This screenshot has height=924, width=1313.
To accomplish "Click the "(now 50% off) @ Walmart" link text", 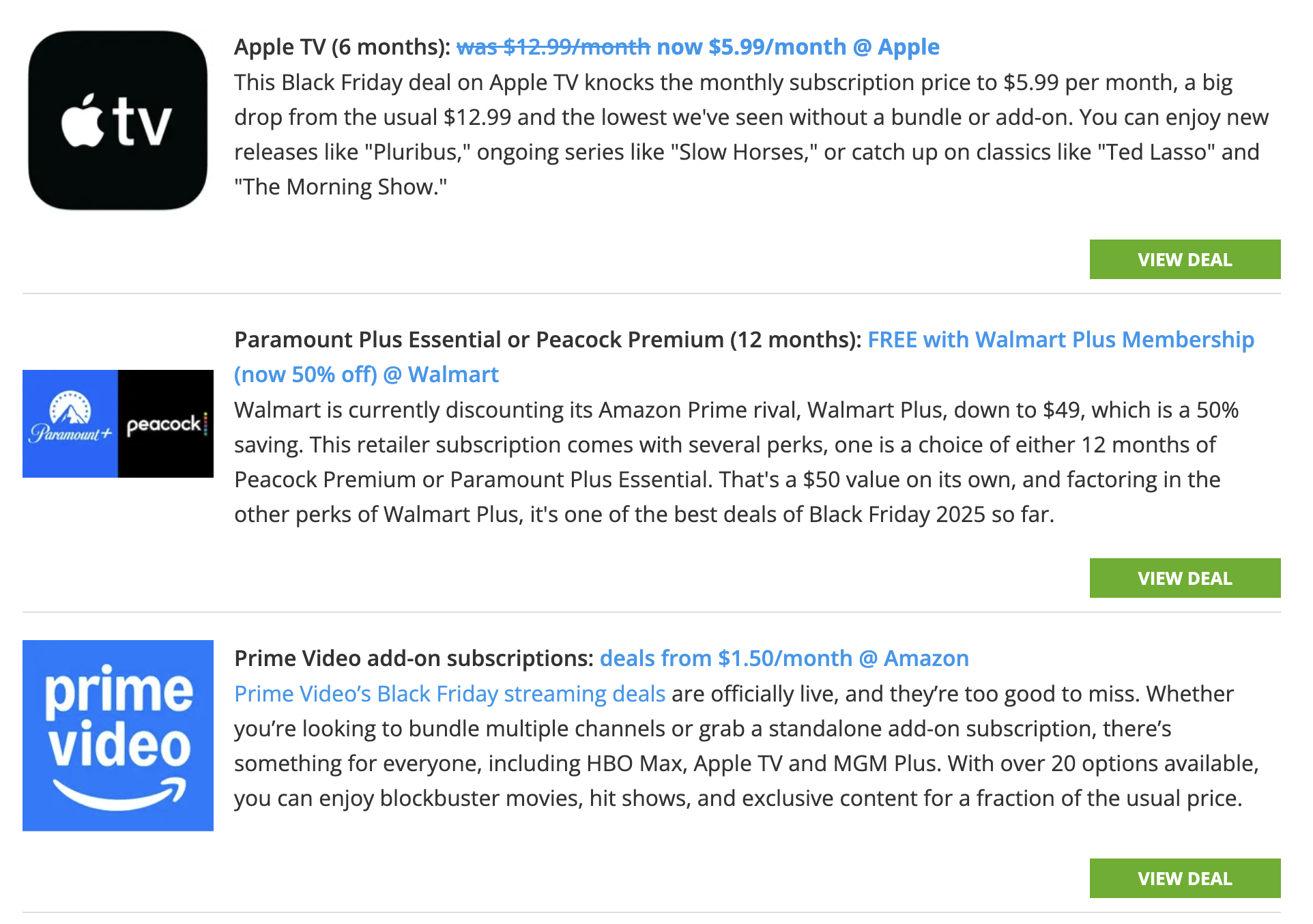I will tap(366, 375).
